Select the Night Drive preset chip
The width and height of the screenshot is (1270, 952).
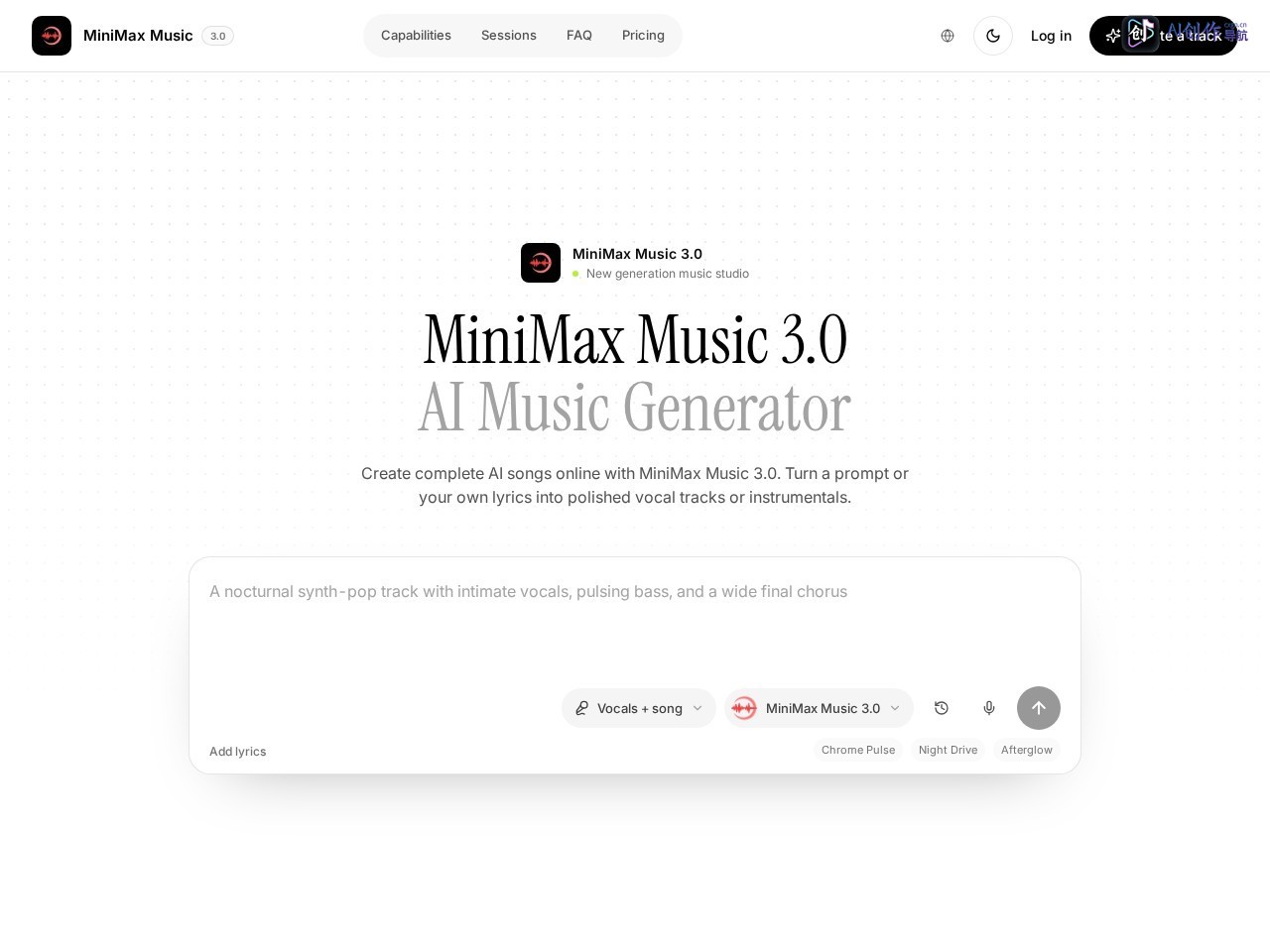click(948, 750)
